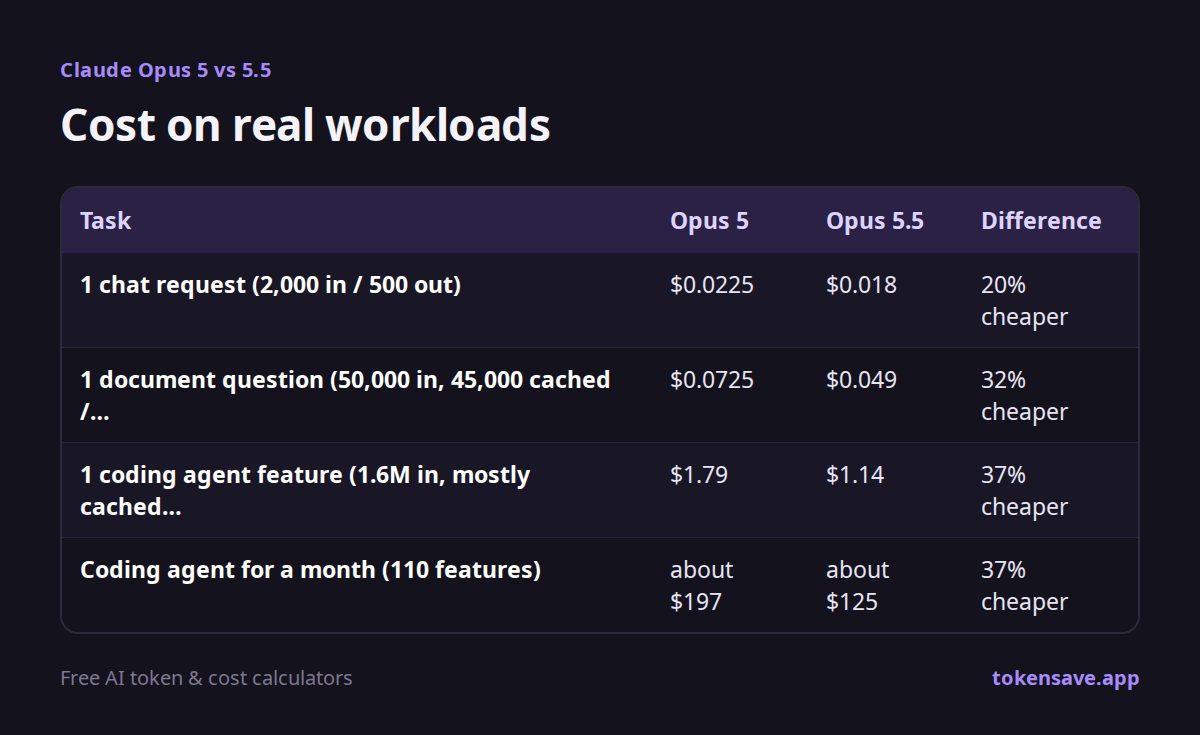Click "37% cheaper" in the about $197 row

1024,586
